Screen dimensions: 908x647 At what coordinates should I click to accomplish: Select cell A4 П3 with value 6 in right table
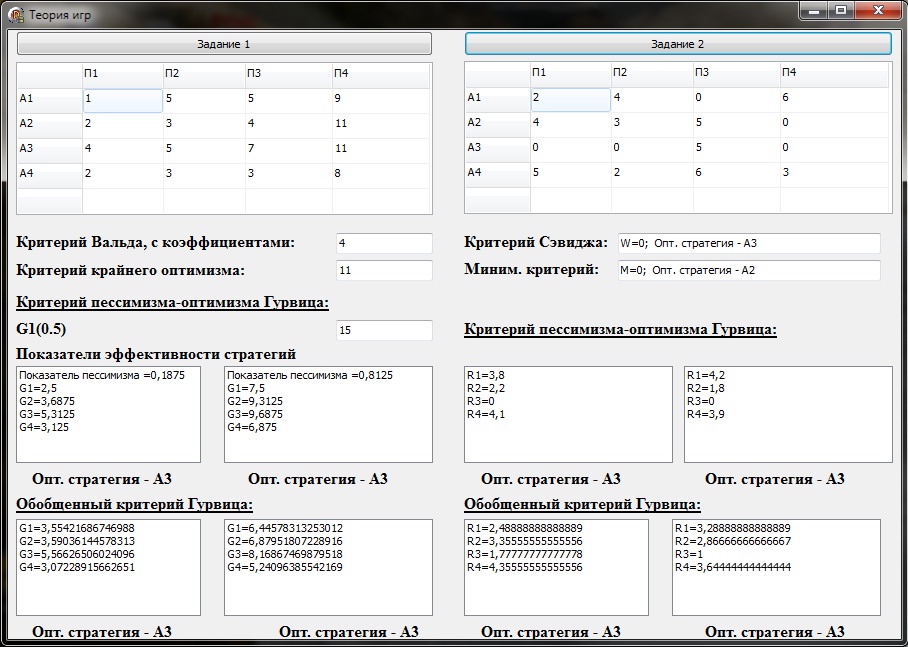(737, 174)
